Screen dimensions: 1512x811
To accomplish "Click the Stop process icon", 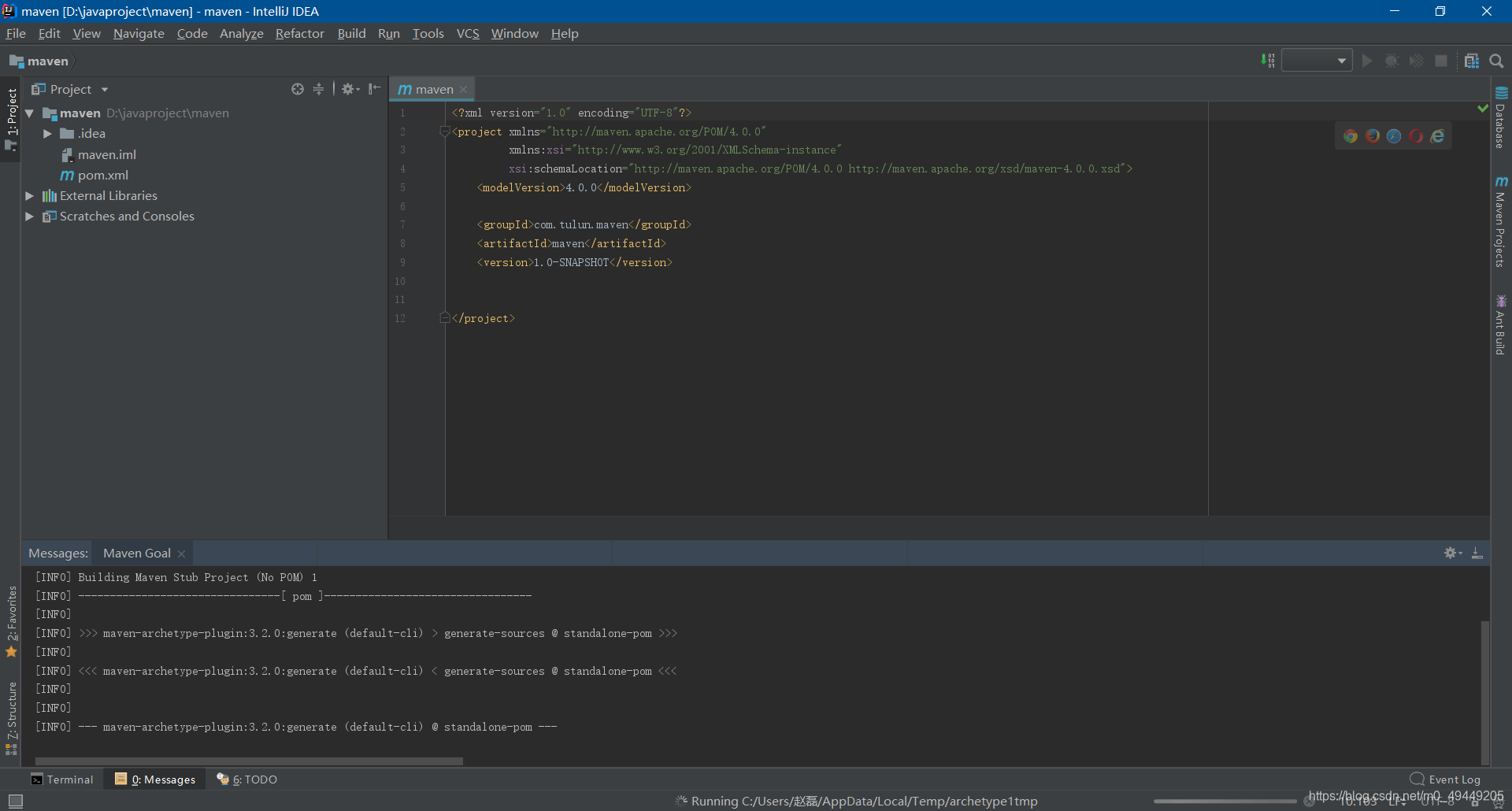I will [1441, 61].
